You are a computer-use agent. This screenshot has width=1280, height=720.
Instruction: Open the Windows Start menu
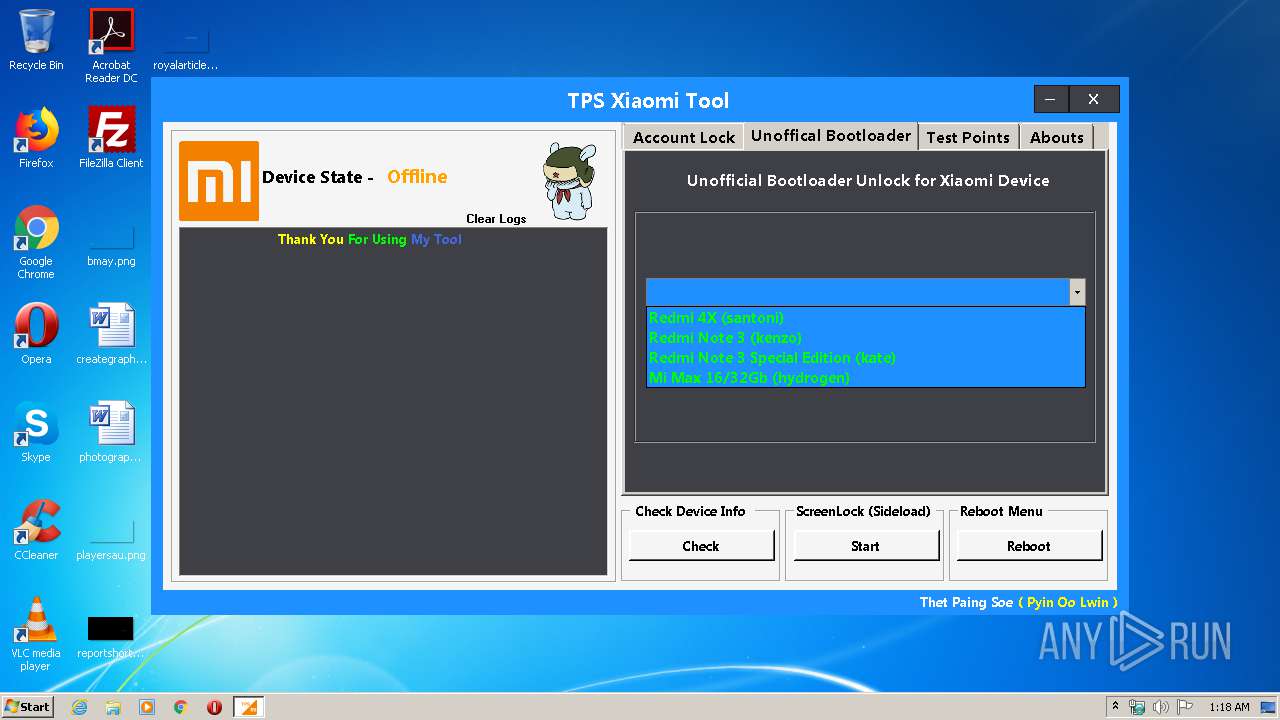(x=28, y=707)
